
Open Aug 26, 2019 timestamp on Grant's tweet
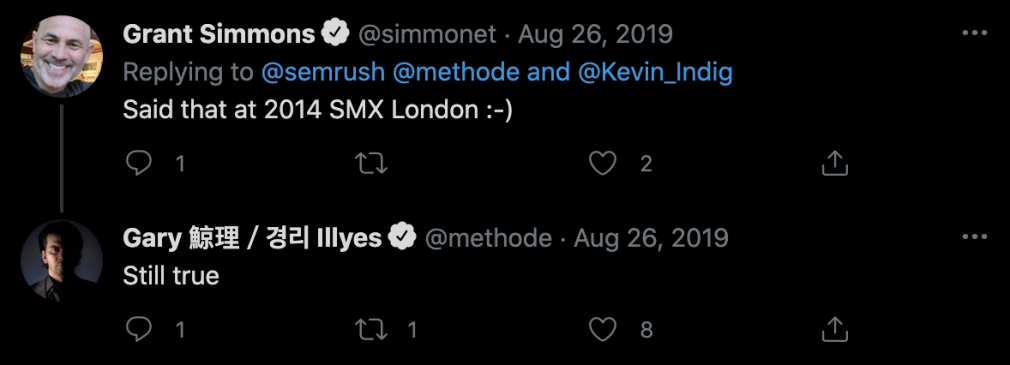click(595, 34)
